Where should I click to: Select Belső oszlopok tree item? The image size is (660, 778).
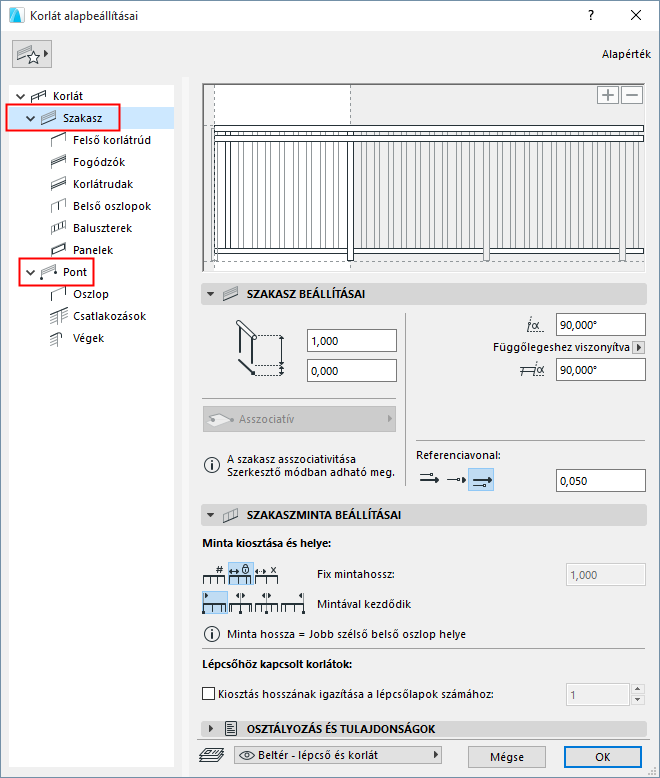click(112, 206)
